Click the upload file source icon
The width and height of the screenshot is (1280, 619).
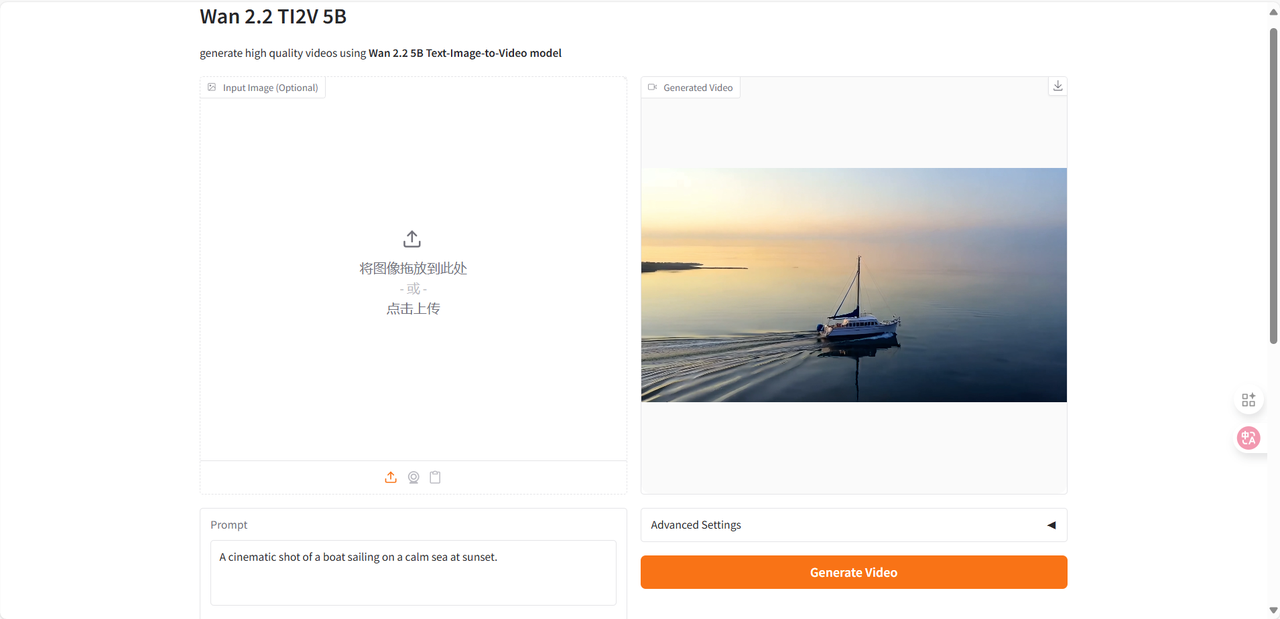pos(391,477)
